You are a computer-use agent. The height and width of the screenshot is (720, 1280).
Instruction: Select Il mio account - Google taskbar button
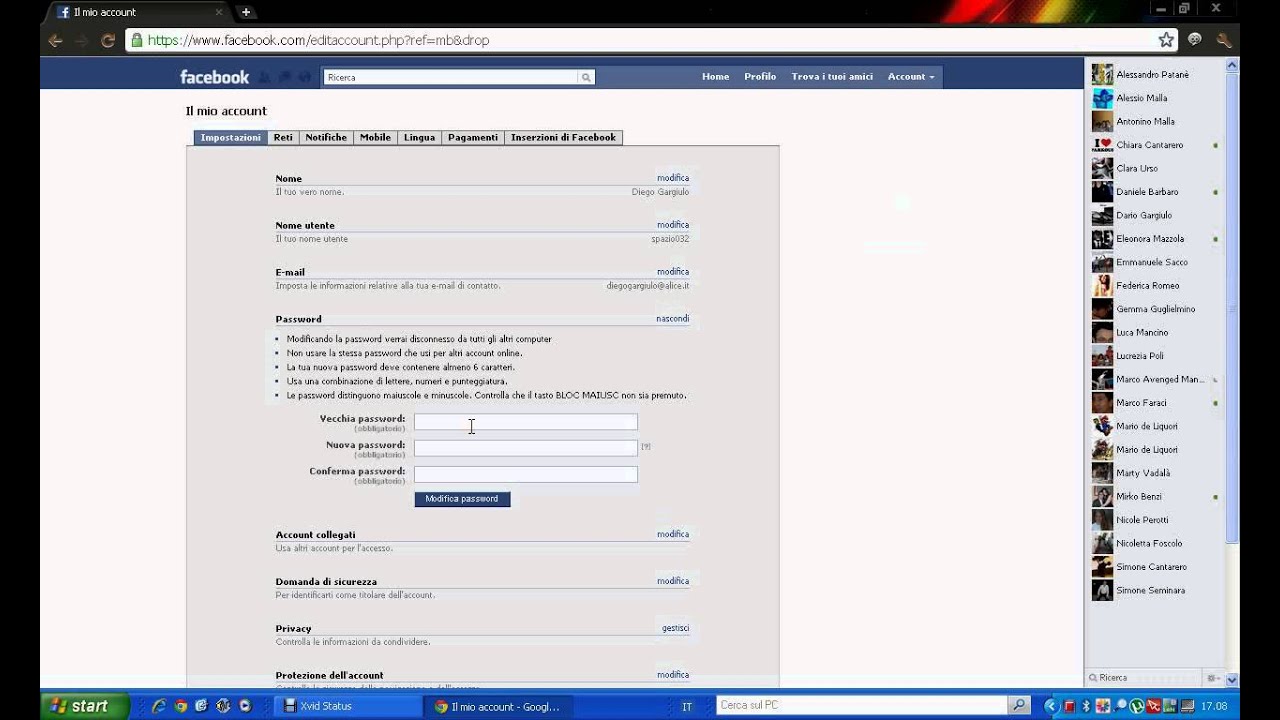coord(497,706)
